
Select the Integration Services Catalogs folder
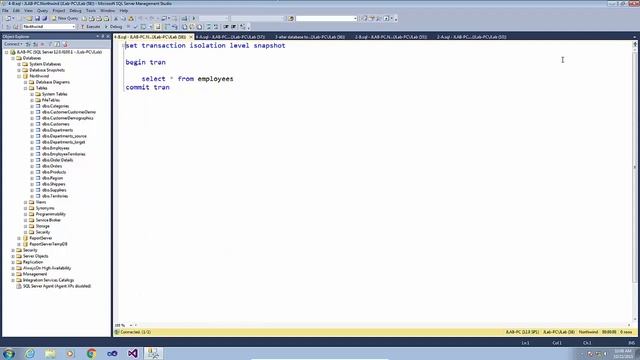tap(48, 280)
